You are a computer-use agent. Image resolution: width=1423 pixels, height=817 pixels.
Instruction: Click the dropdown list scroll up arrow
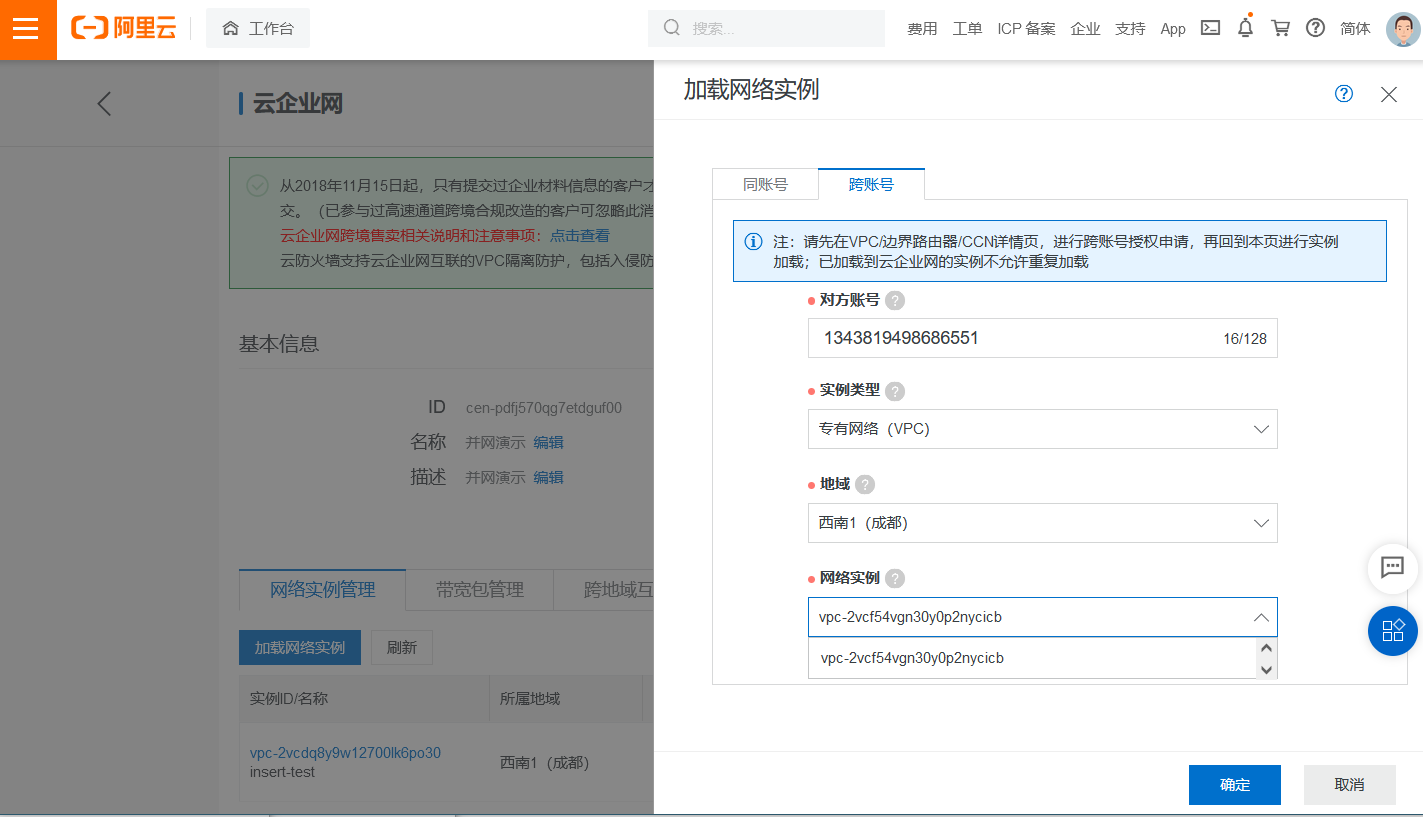(x=1267, y=648)
